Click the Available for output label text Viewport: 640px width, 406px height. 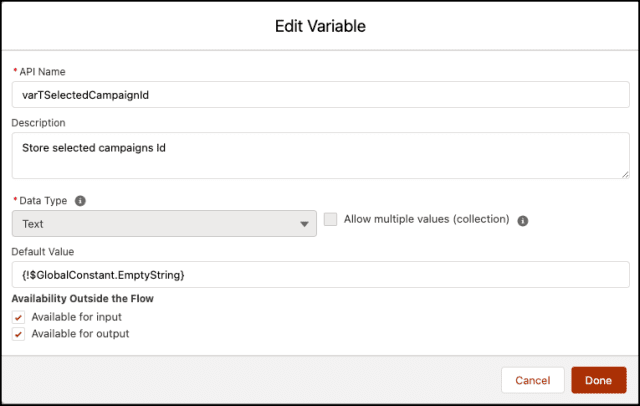(x=81, y=334)
